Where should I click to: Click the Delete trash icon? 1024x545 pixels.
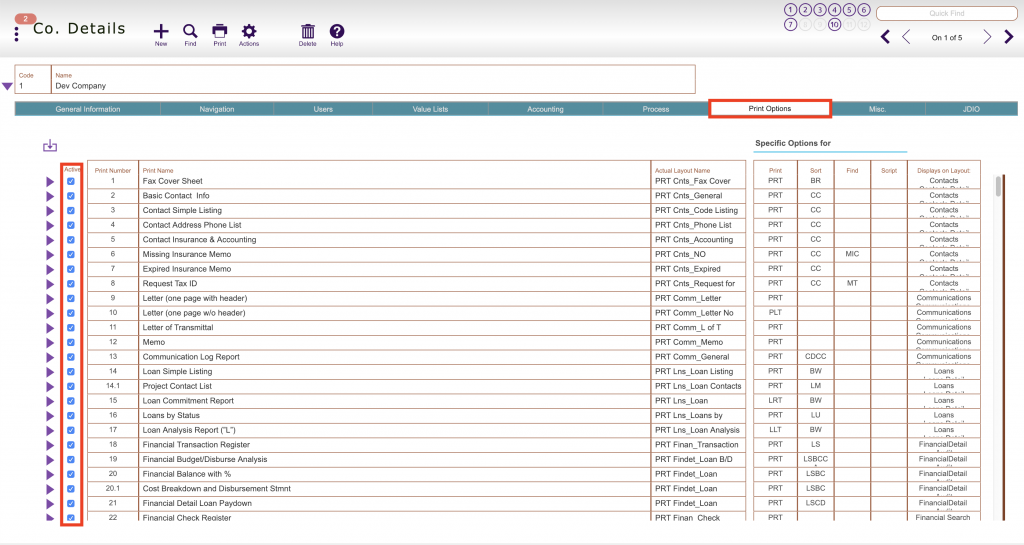[308, 31]
